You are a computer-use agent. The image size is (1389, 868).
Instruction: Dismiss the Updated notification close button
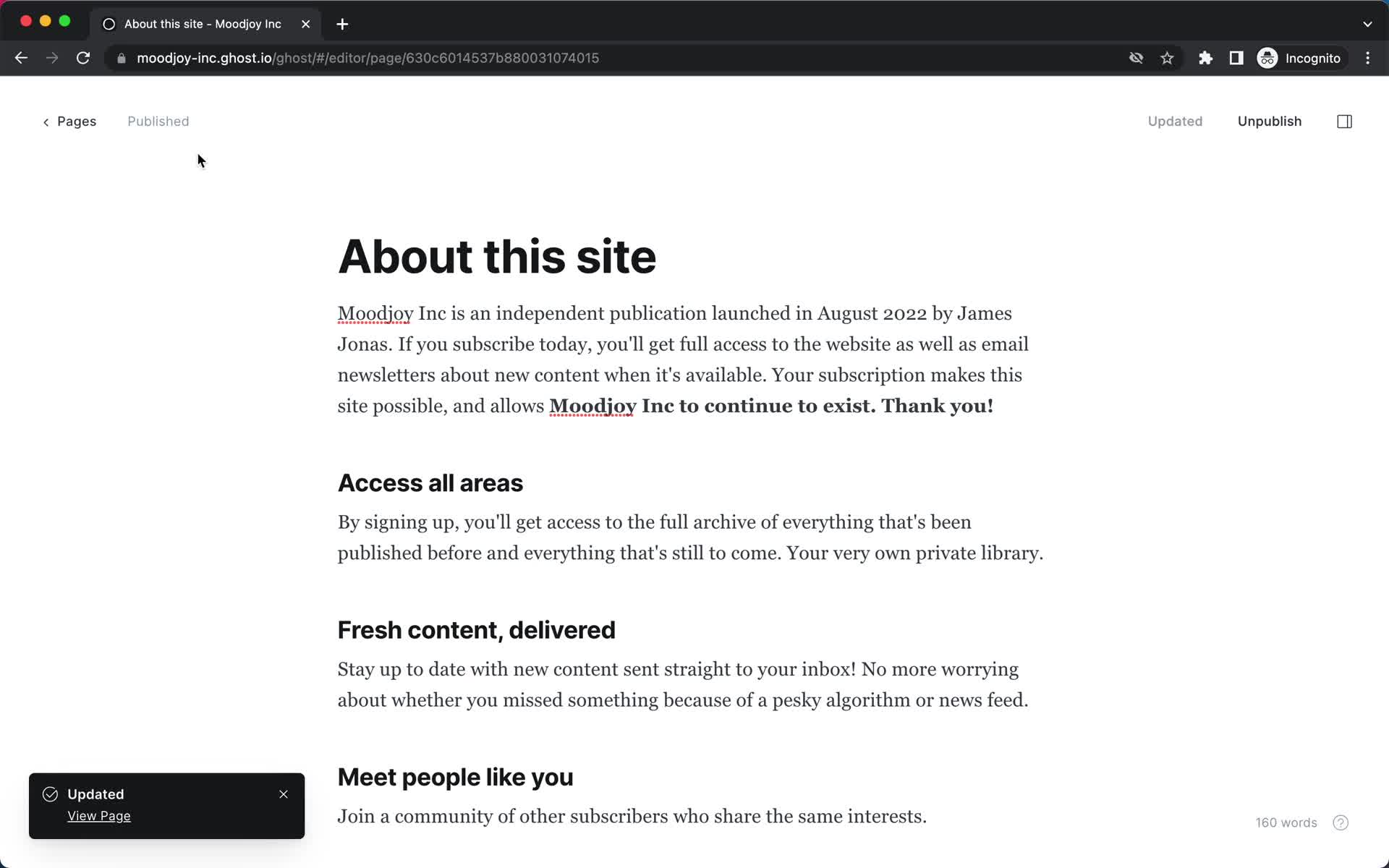click(284, 794)
